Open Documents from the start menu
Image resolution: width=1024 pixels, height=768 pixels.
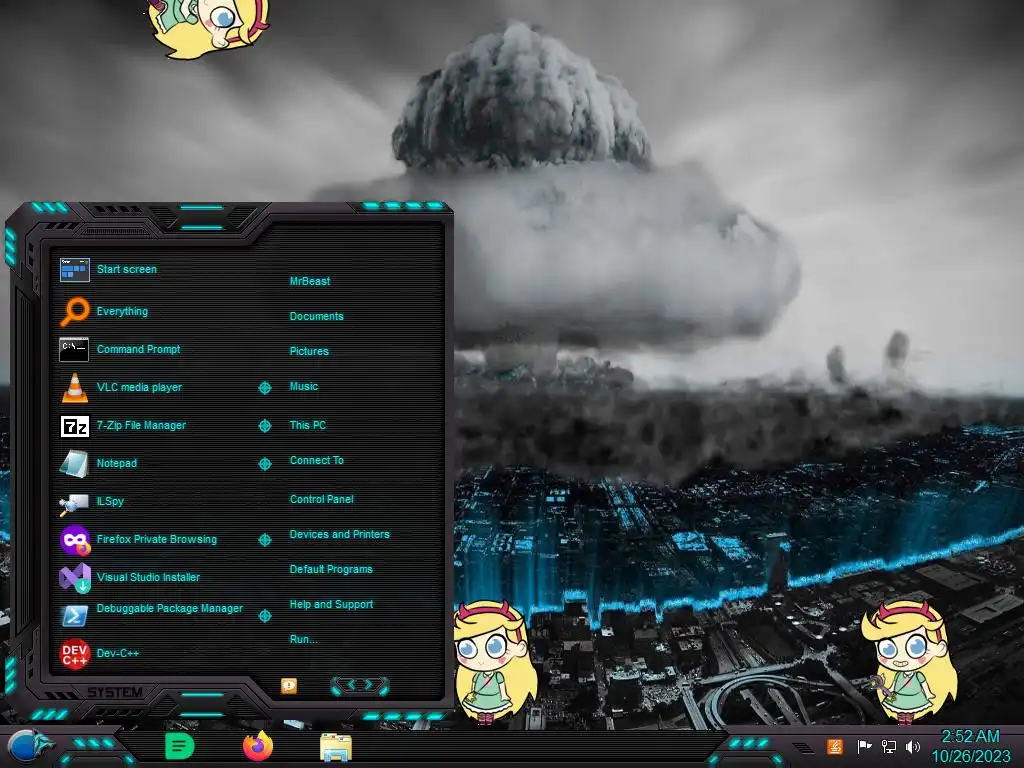[316, 316]
